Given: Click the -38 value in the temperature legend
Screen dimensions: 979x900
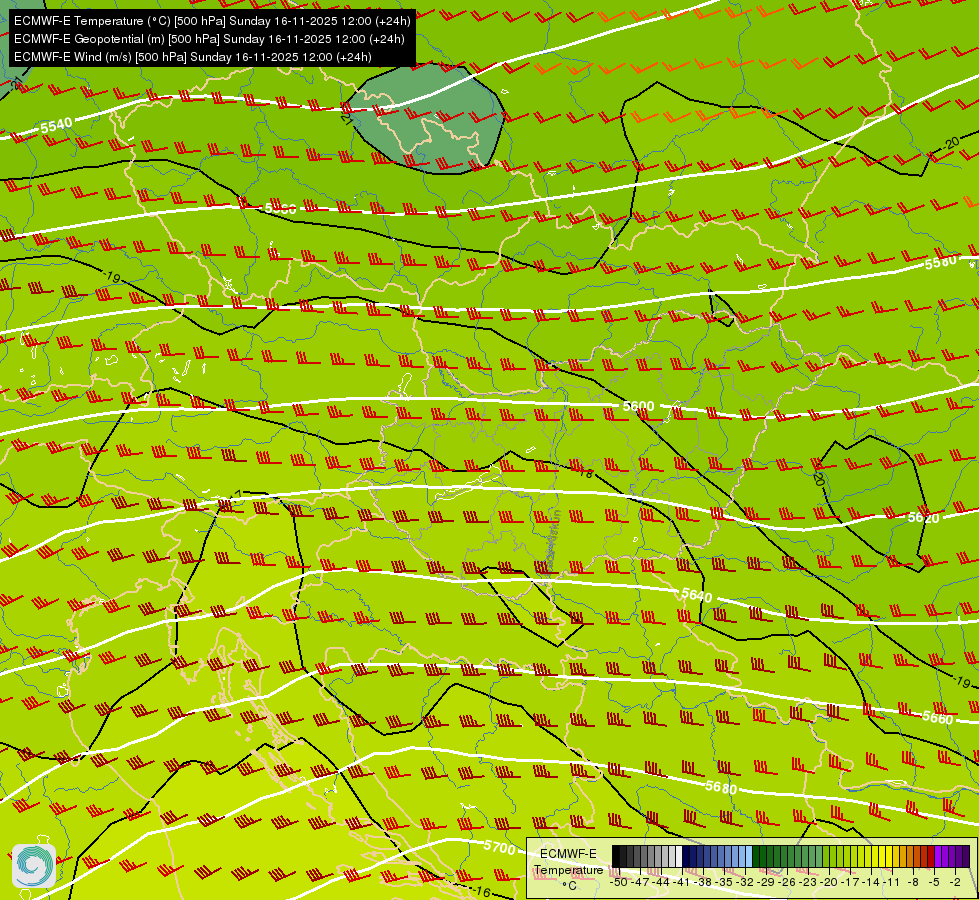Looking at the screenshot, I should click(x=704, y=882).
